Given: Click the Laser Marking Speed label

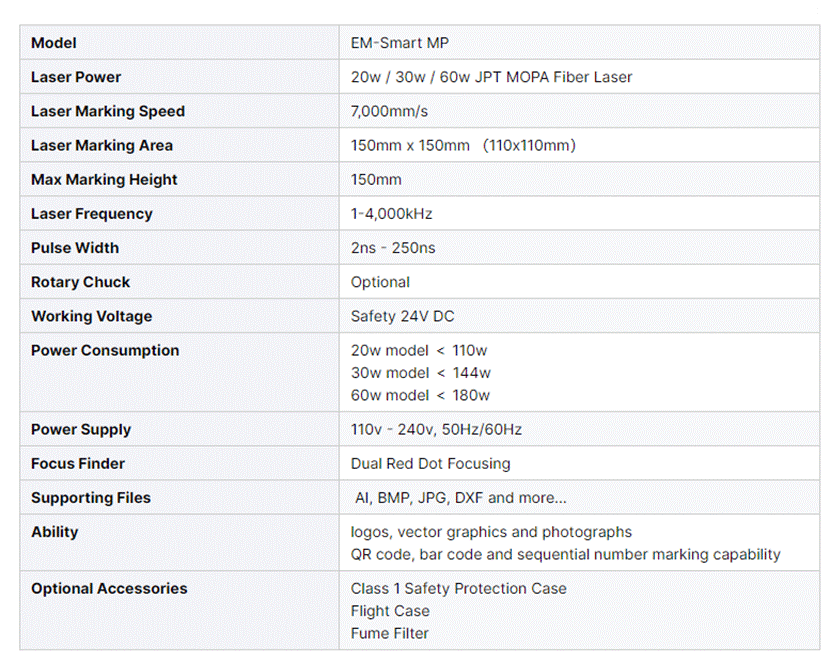Looking at the screenshot, I should pos(108,112).
